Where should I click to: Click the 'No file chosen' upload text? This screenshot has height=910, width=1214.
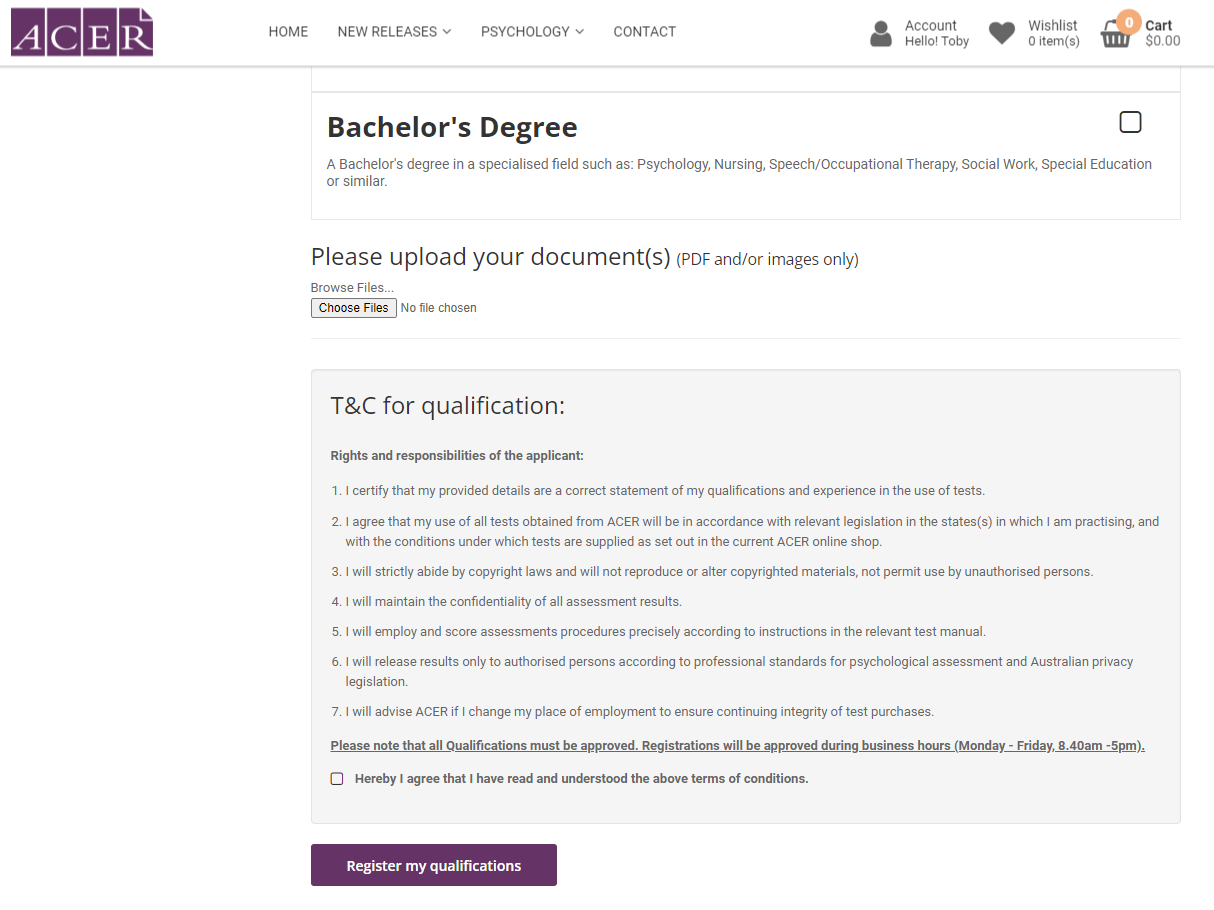[438, 308]
